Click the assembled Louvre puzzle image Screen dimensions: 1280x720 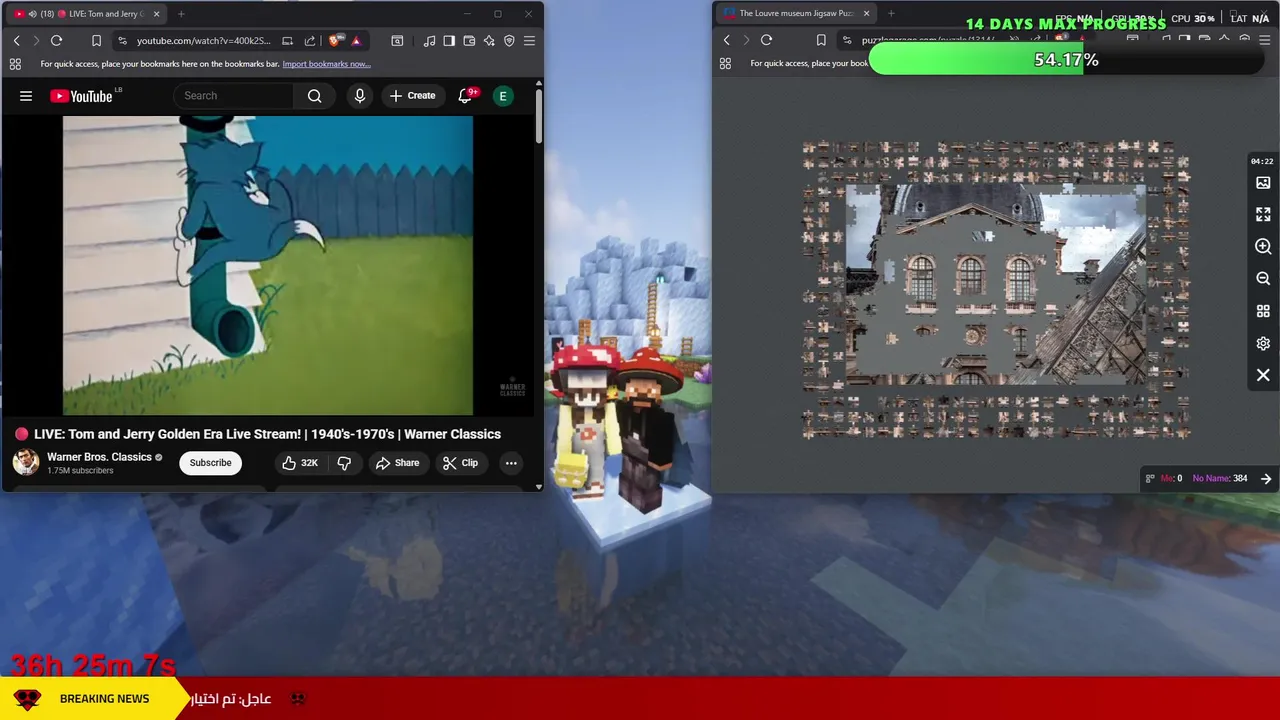(x=996, y=284)
